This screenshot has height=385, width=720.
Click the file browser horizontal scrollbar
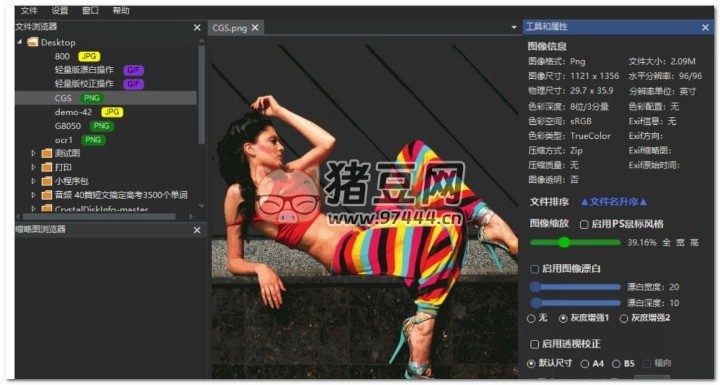(x=99, y=216)
